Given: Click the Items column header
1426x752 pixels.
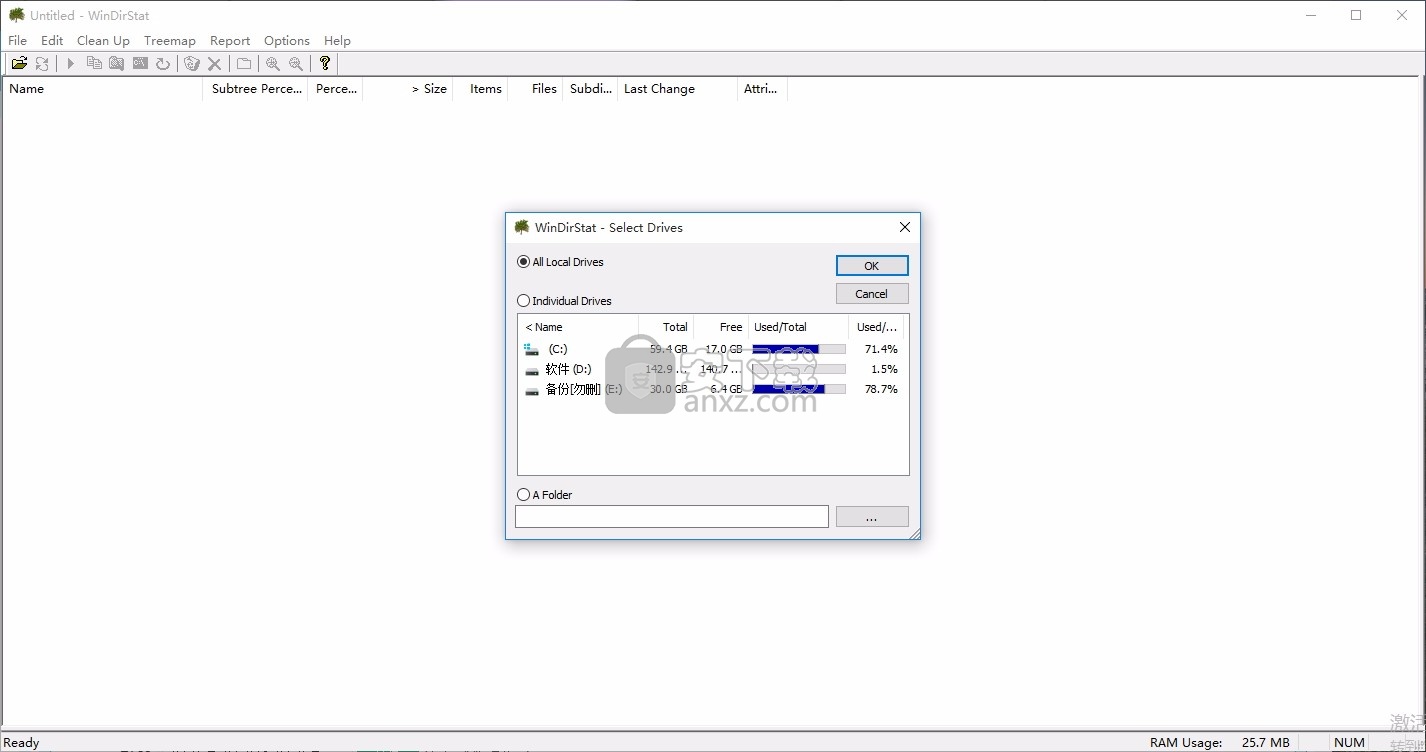Looking at the screenshot, I should click(x=481, y=89).
